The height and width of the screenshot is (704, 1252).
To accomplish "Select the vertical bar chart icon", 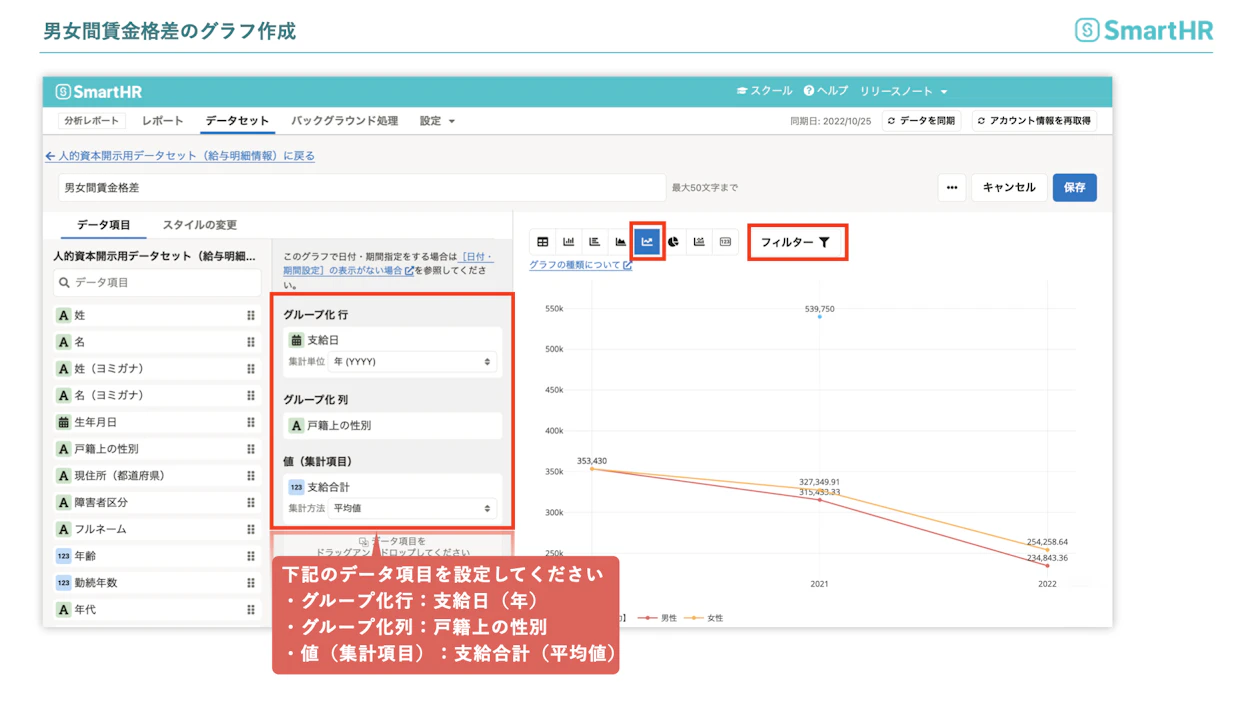I will (569, 242).
